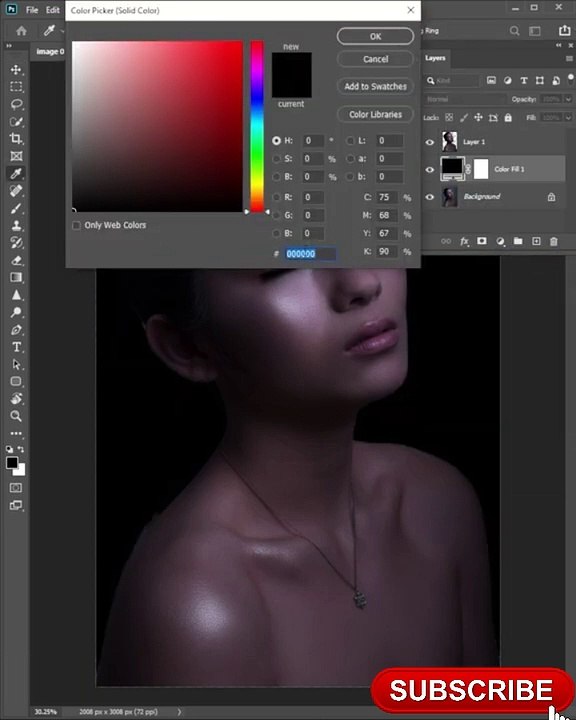Screen dimensions: 576x720
Task: Pick a color in the saturation field
Action: click(x=157, y=126)
